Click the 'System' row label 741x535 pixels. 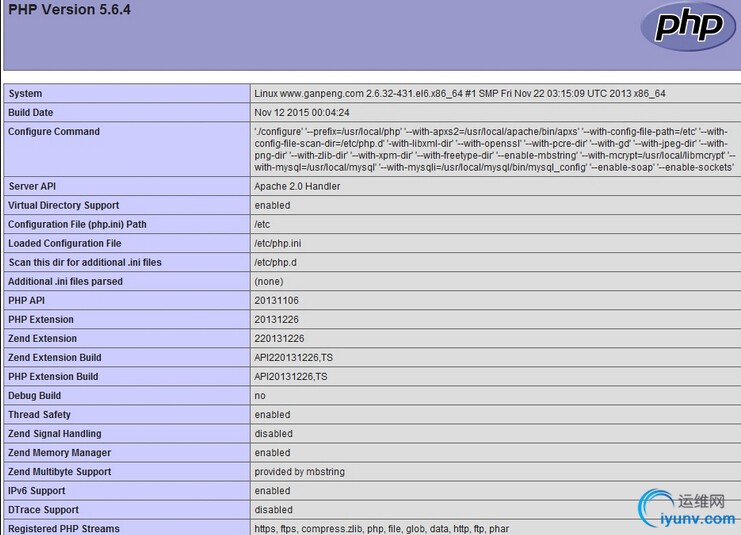point(25,94)
